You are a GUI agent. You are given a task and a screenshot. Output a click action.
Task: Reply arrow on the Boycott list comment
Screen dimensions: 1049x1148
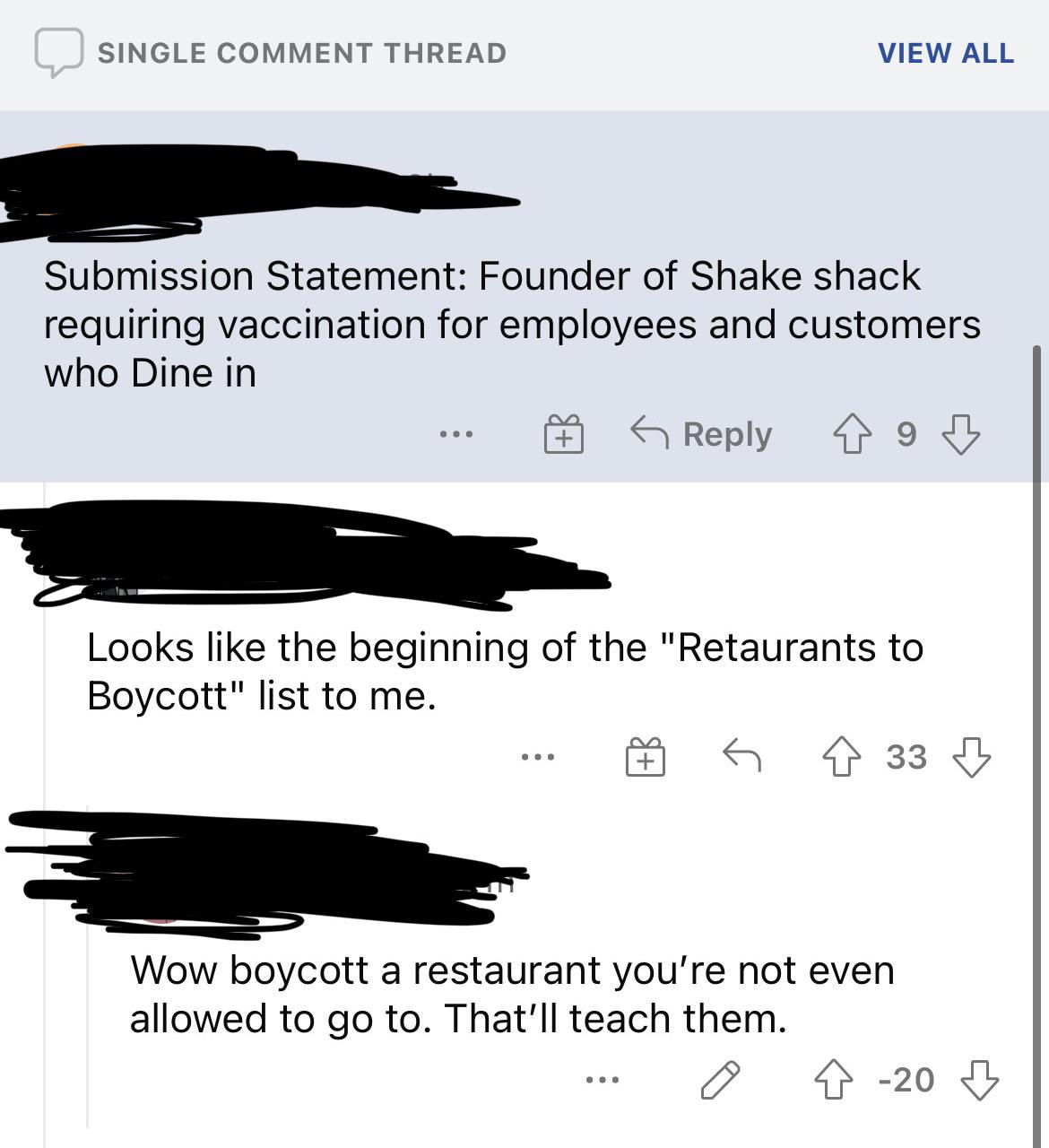(x=743, y=756)
